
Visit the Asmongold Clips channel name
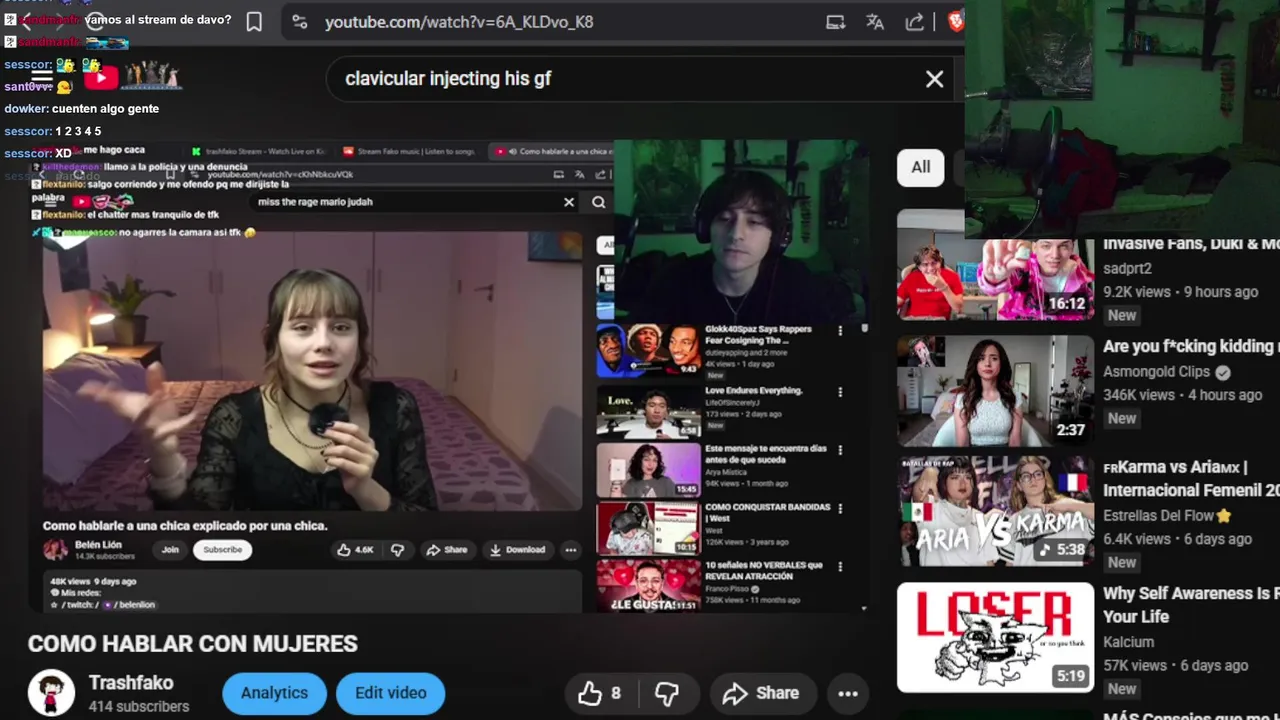tap(1156, 371)
